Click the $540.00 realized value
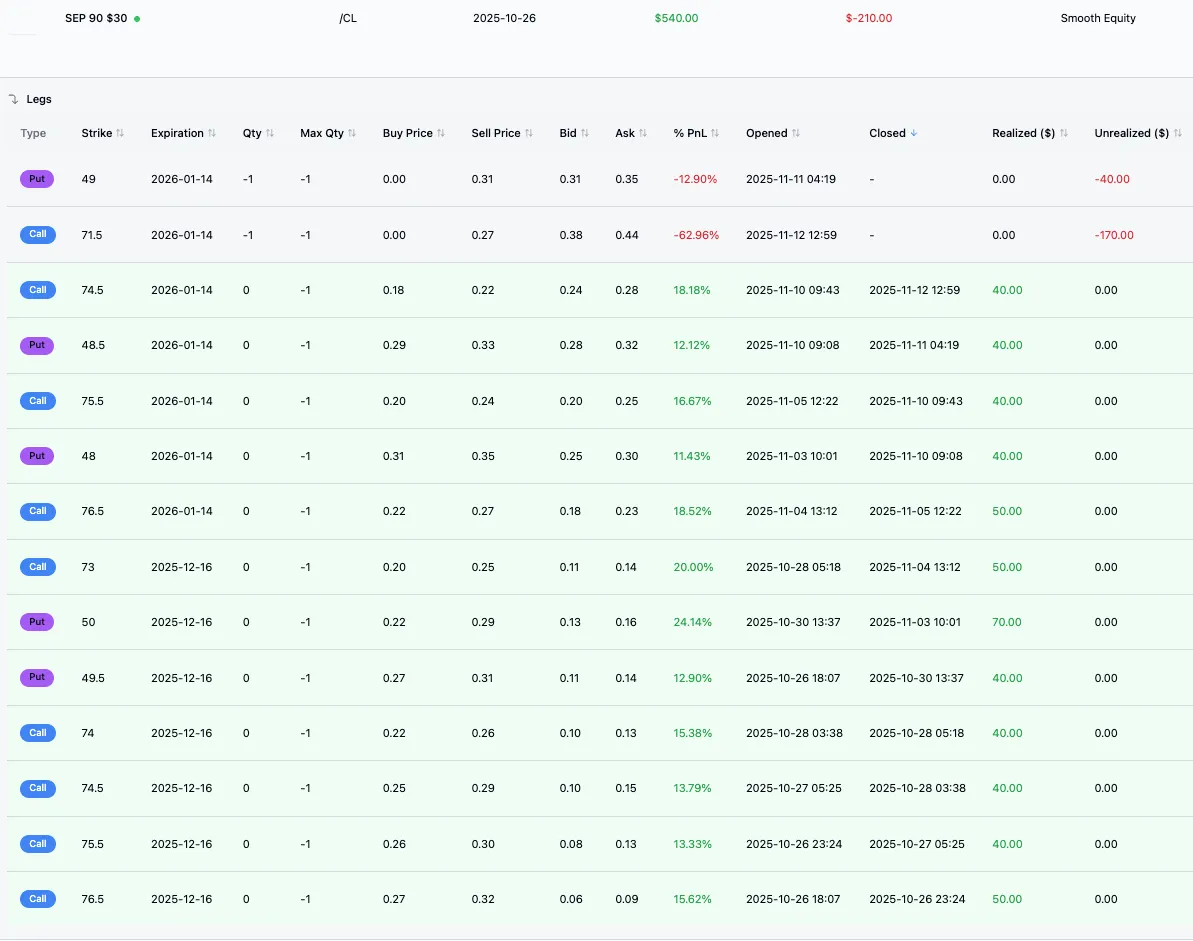Image resolution: width=1193 pixels, height=941 pixels. [676, 18]
